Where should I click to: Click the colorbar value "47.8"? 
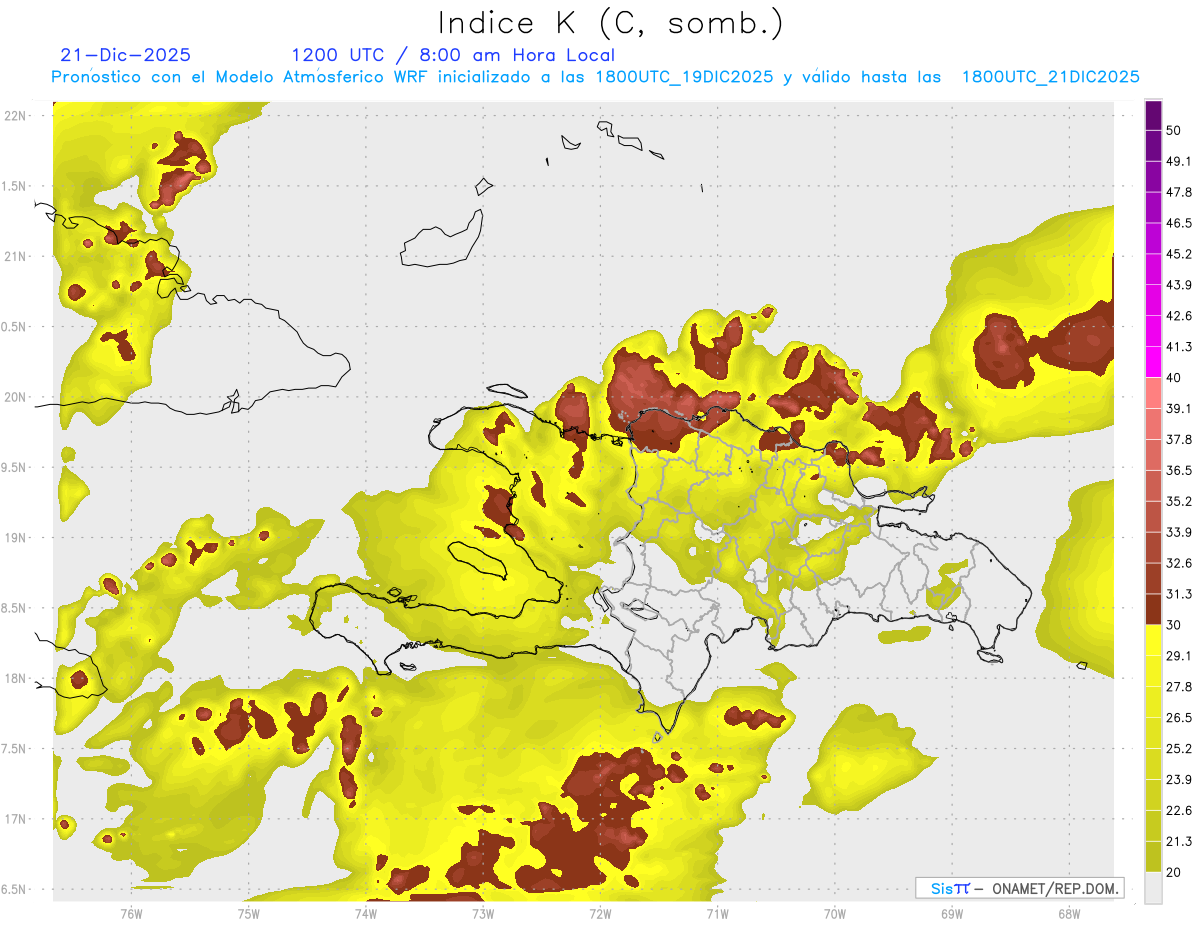(1179, 192)
